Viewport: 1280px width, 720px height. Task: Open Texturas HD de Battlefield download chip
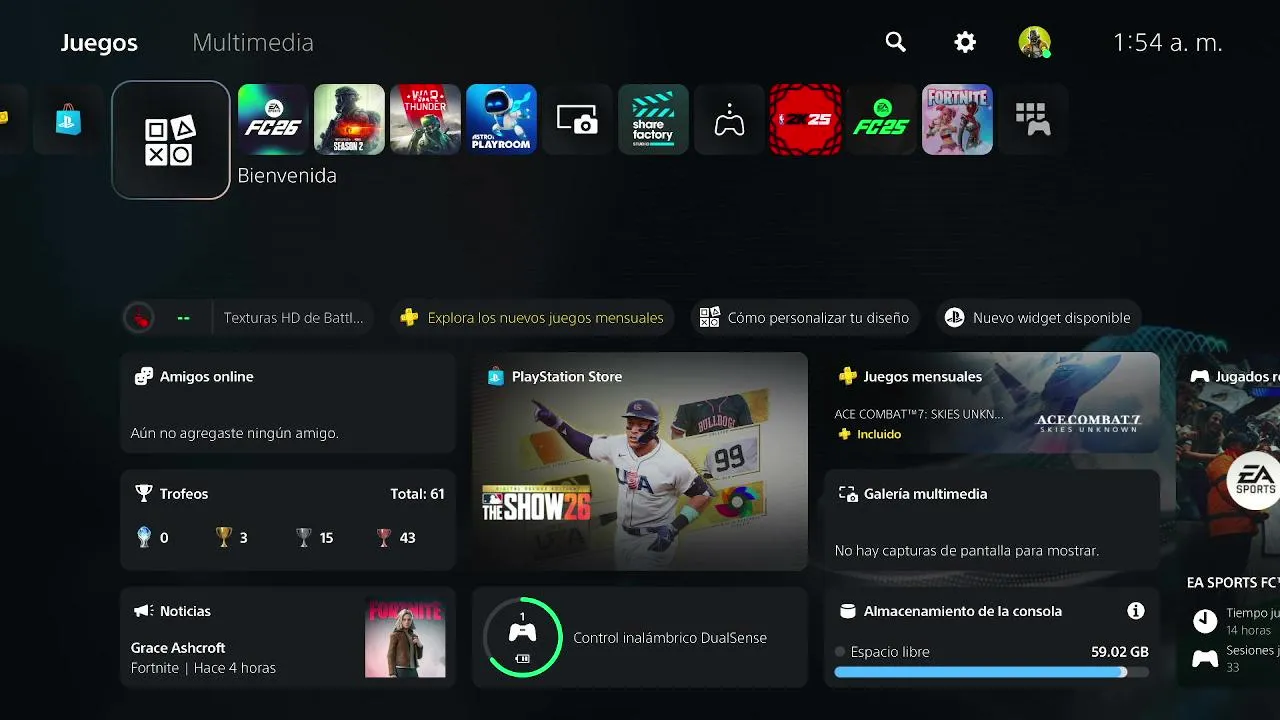pyautogui.click(x=248, y=318)
